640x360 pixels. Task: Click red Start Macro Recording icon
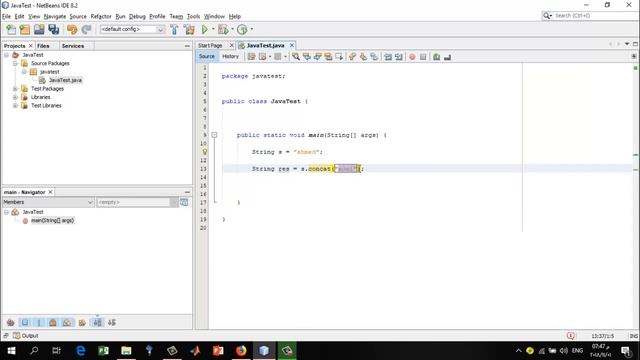[412, 57]
